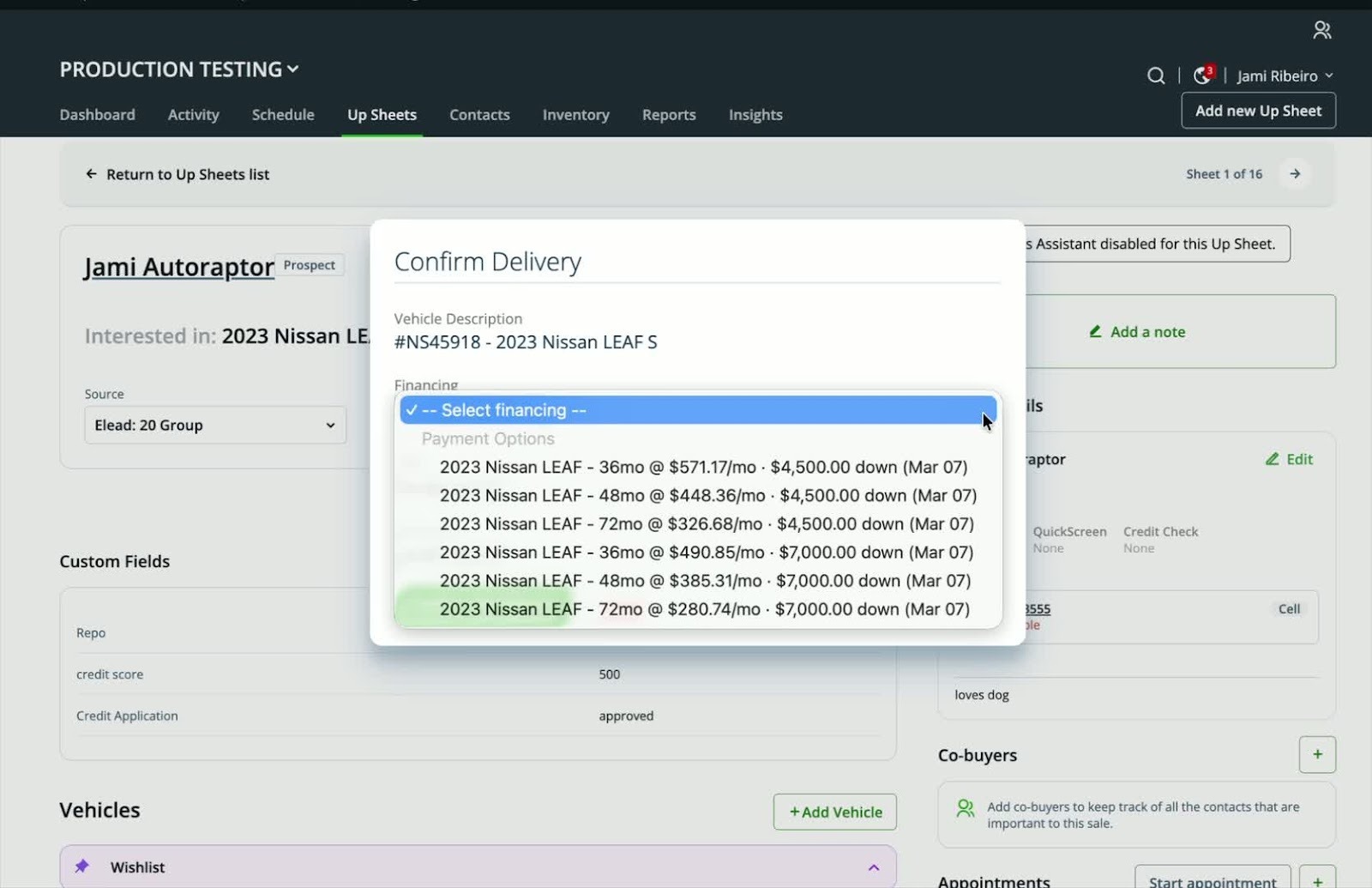
Task: Go to next sheet arrow
Action: [x=1295, y=174]
